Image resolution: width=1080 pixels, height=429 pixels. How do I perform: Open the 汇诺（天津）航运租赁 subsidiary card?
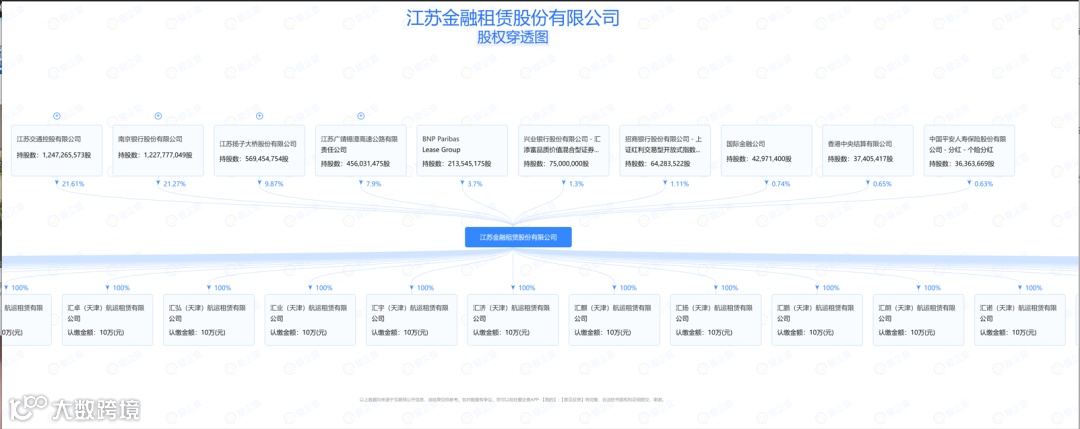coord(1019,320)
